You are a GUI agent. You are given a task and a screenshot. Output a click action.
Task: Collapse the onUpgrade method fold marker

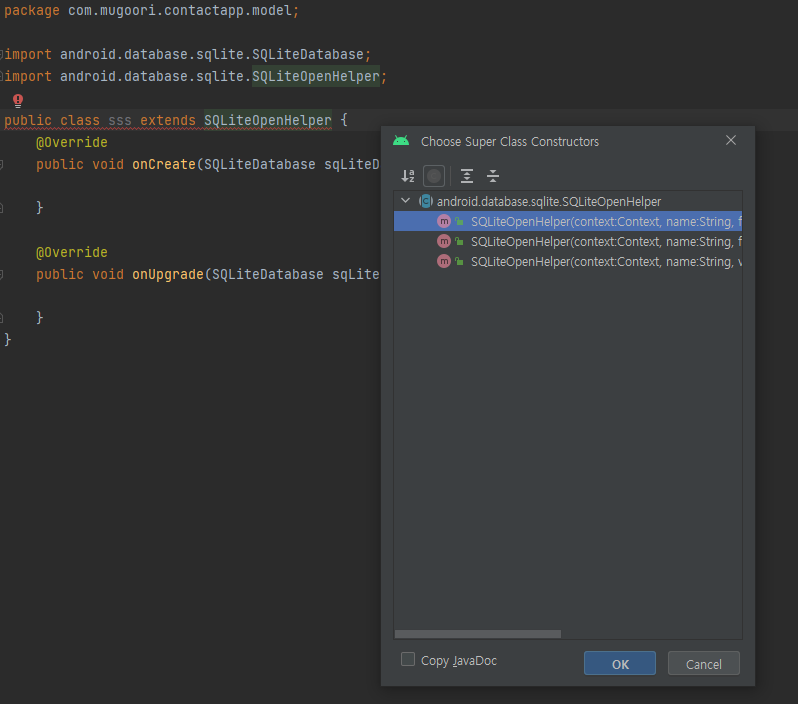tap(2, 274)
